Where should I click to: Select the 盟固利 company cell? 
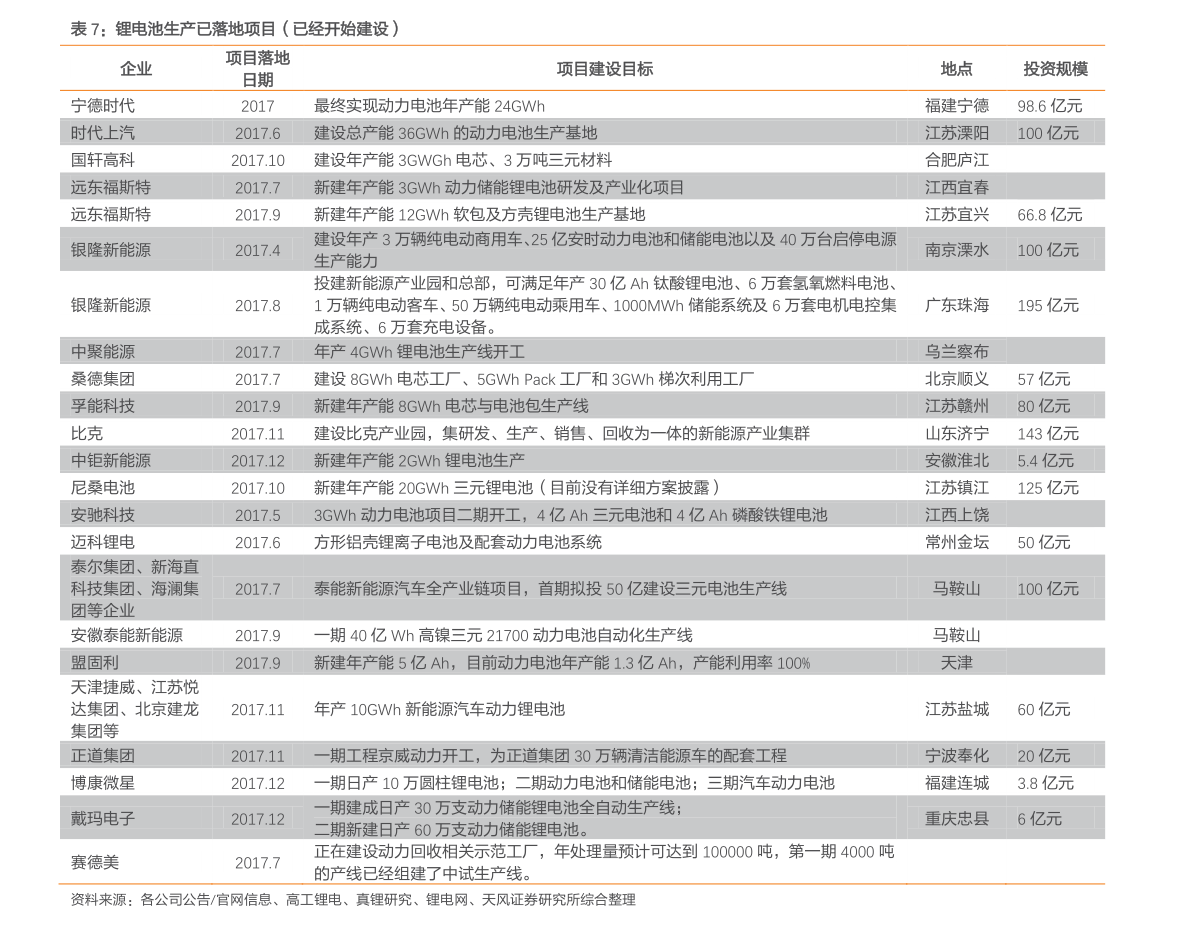click(x=95, y=663)
